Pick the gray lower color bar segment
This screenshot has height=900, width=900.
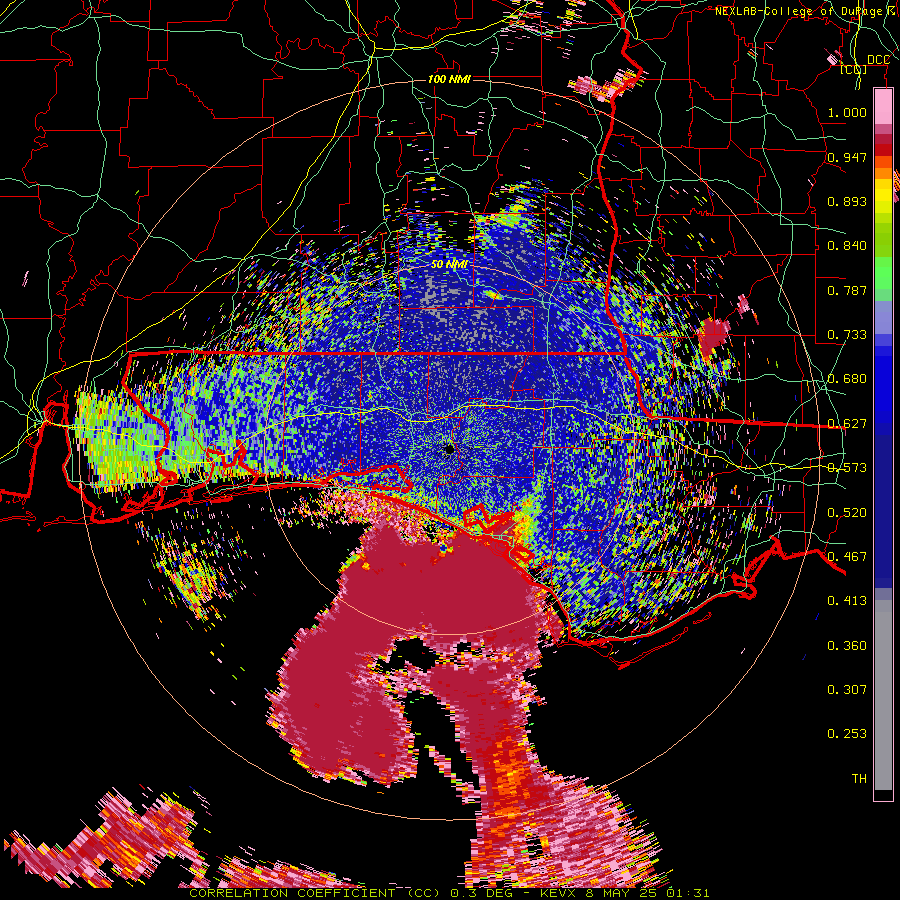coord(883,695)
